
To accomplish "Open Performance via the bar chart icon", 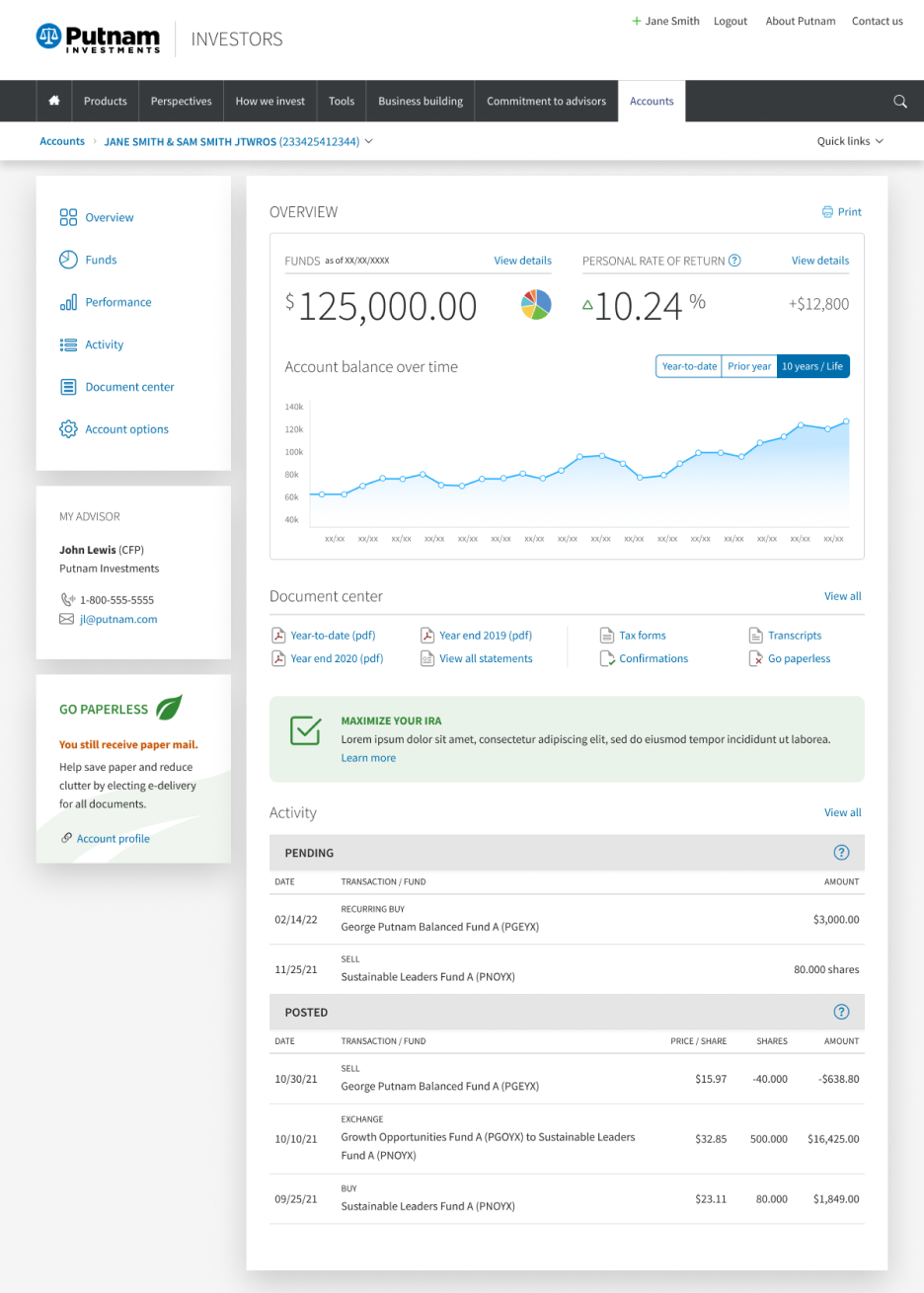I will point(68,302).
